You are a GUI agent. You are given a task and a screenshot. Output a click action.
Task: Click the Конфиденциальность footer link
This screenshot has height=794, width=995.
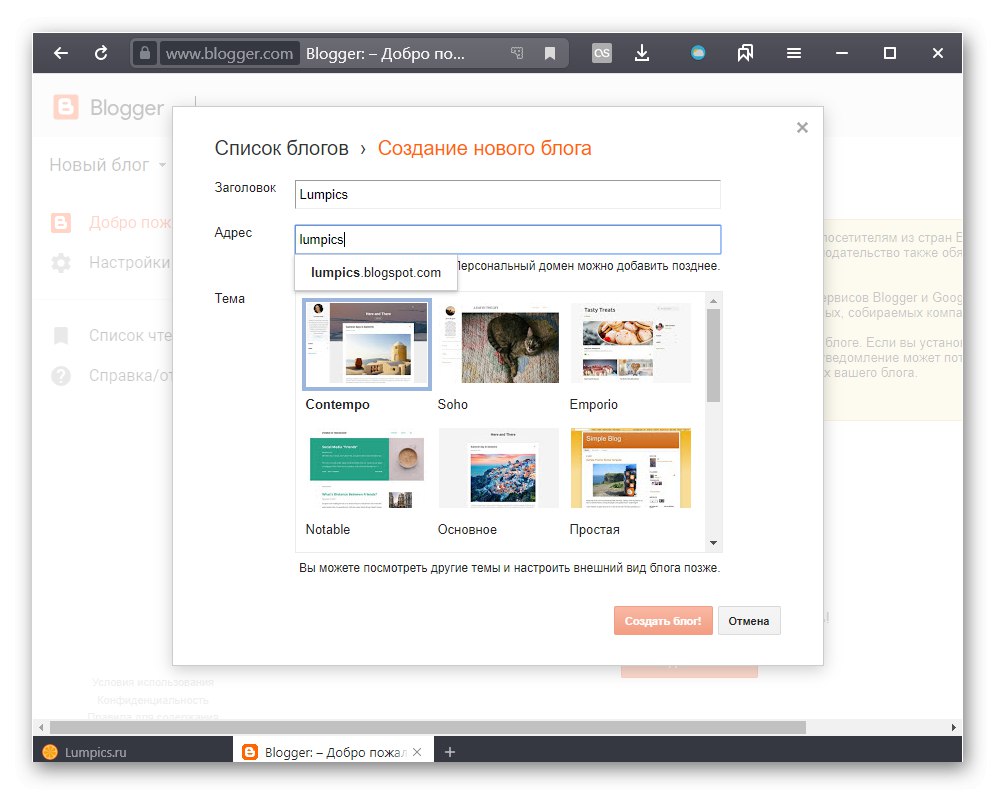tap(153, 700)
